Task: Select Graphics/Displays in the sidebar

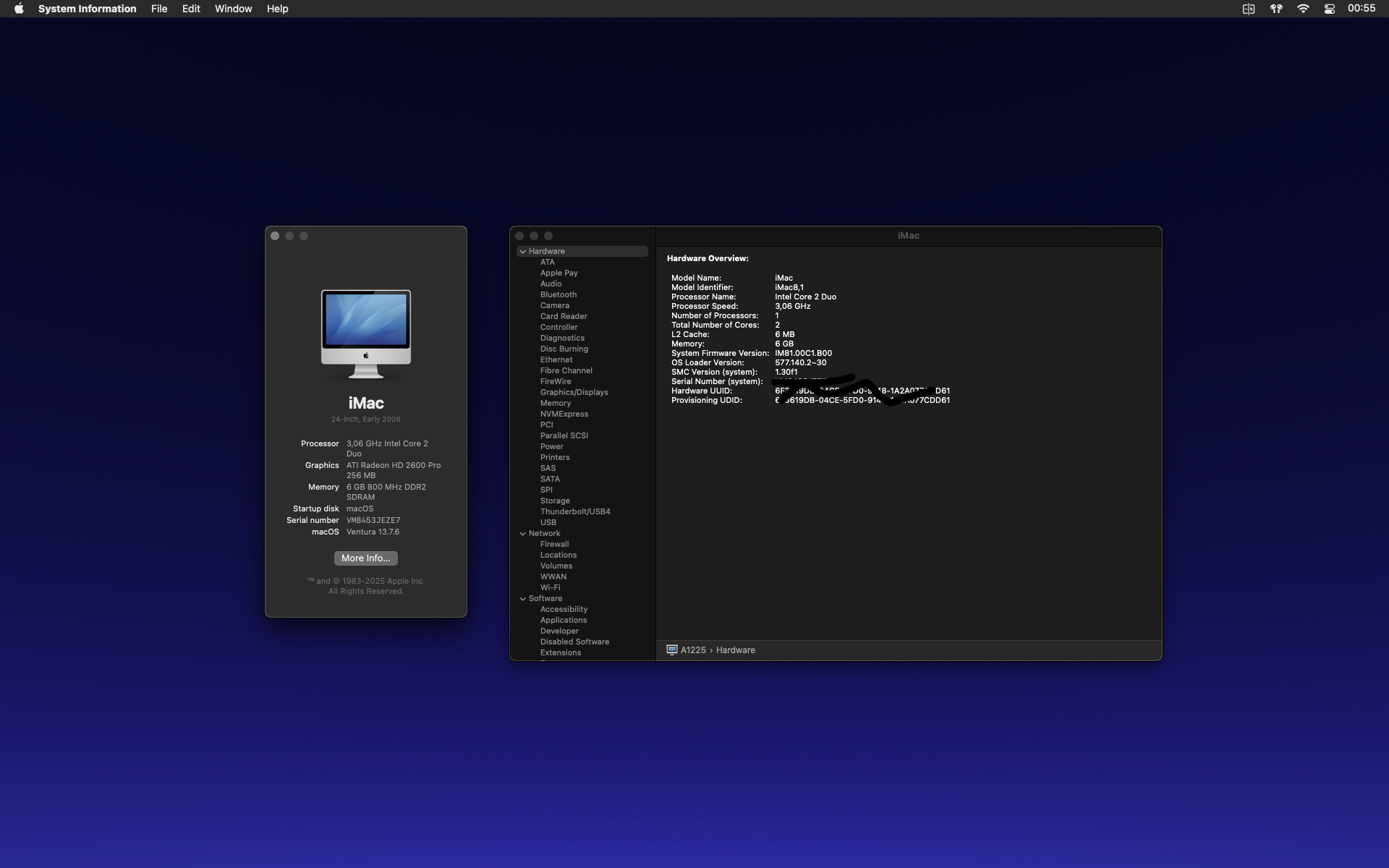Action: (574, 392)
